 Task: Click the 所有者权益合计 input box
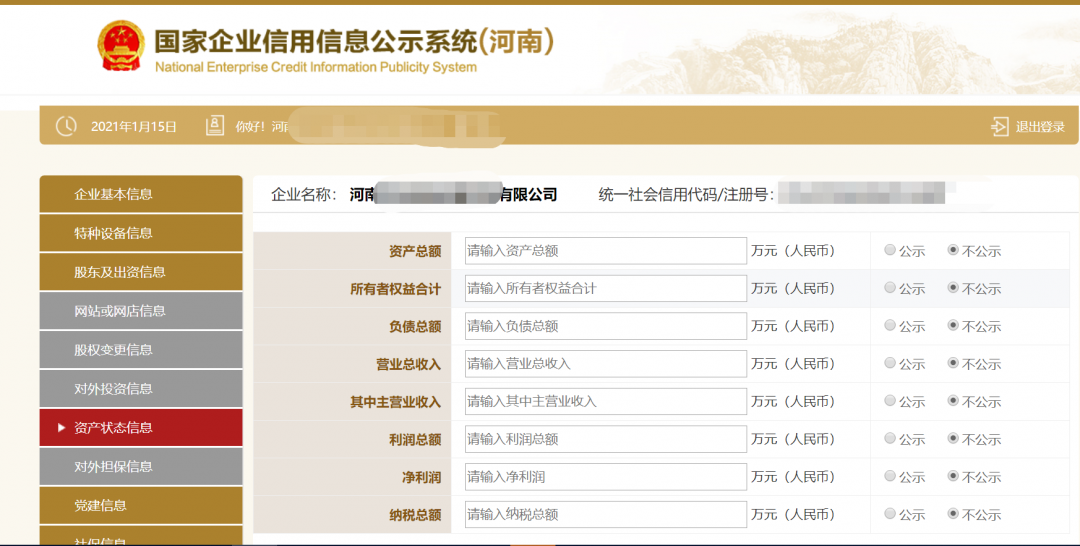tap(605, 288)
